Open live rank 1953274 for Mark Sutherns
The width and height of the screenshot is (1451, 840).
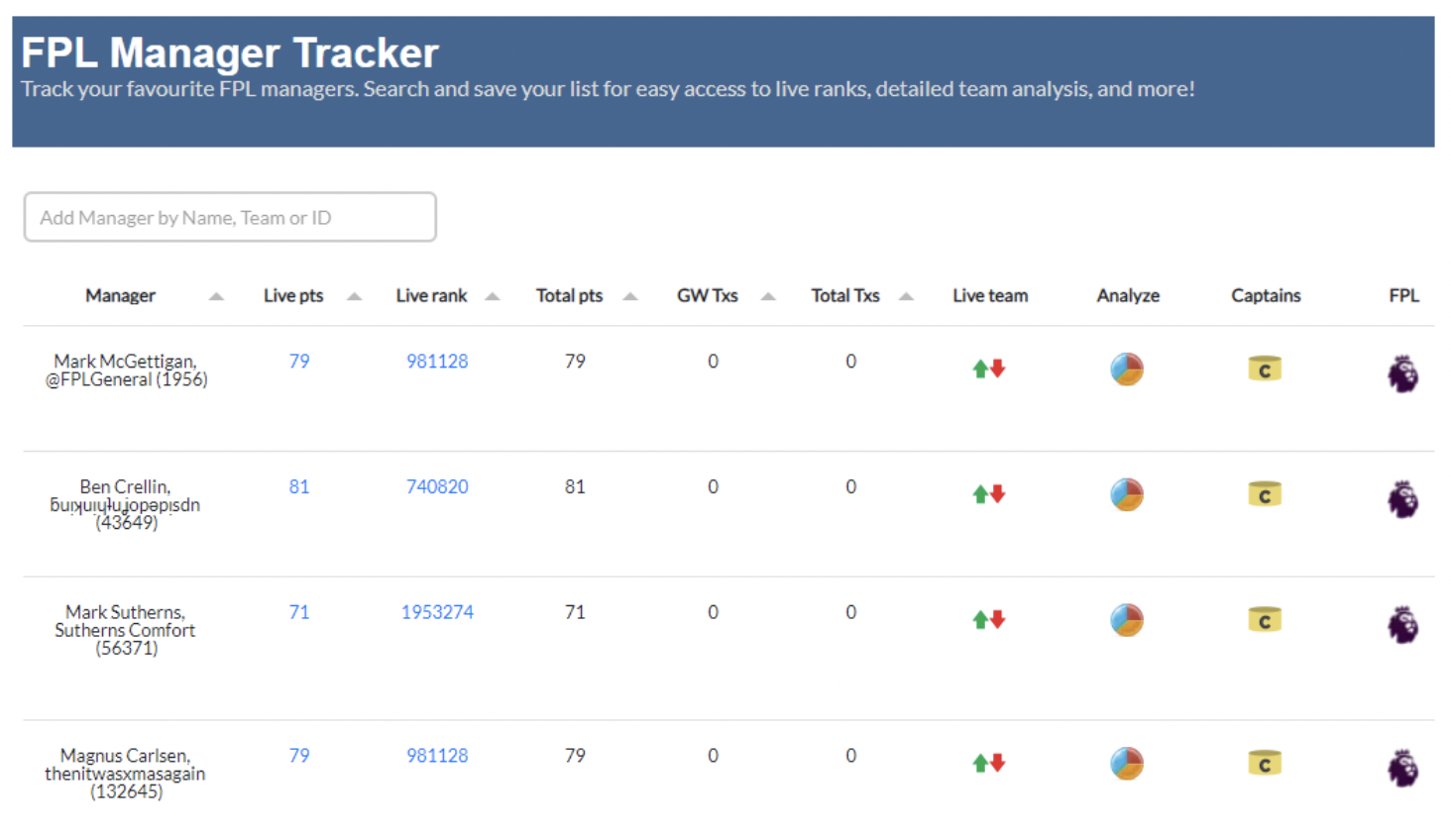click(437, 612)
